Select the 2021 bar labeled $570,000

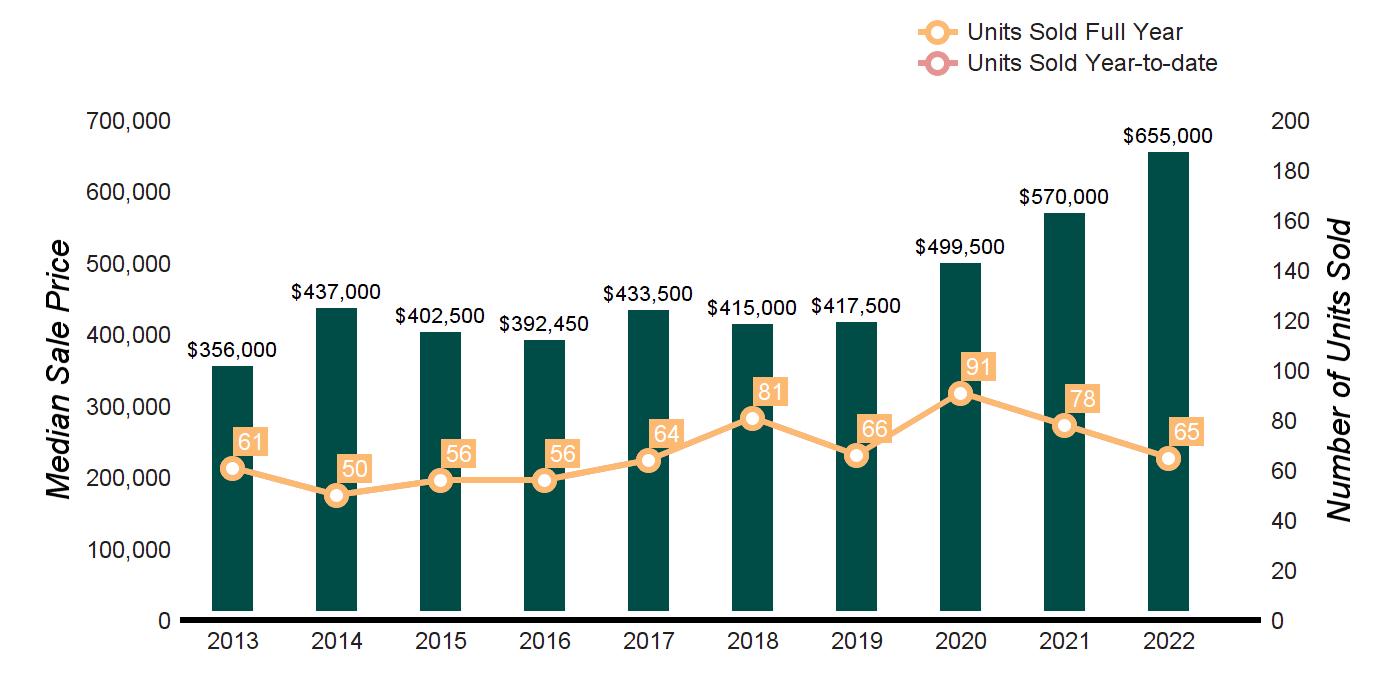(1064, 411)
